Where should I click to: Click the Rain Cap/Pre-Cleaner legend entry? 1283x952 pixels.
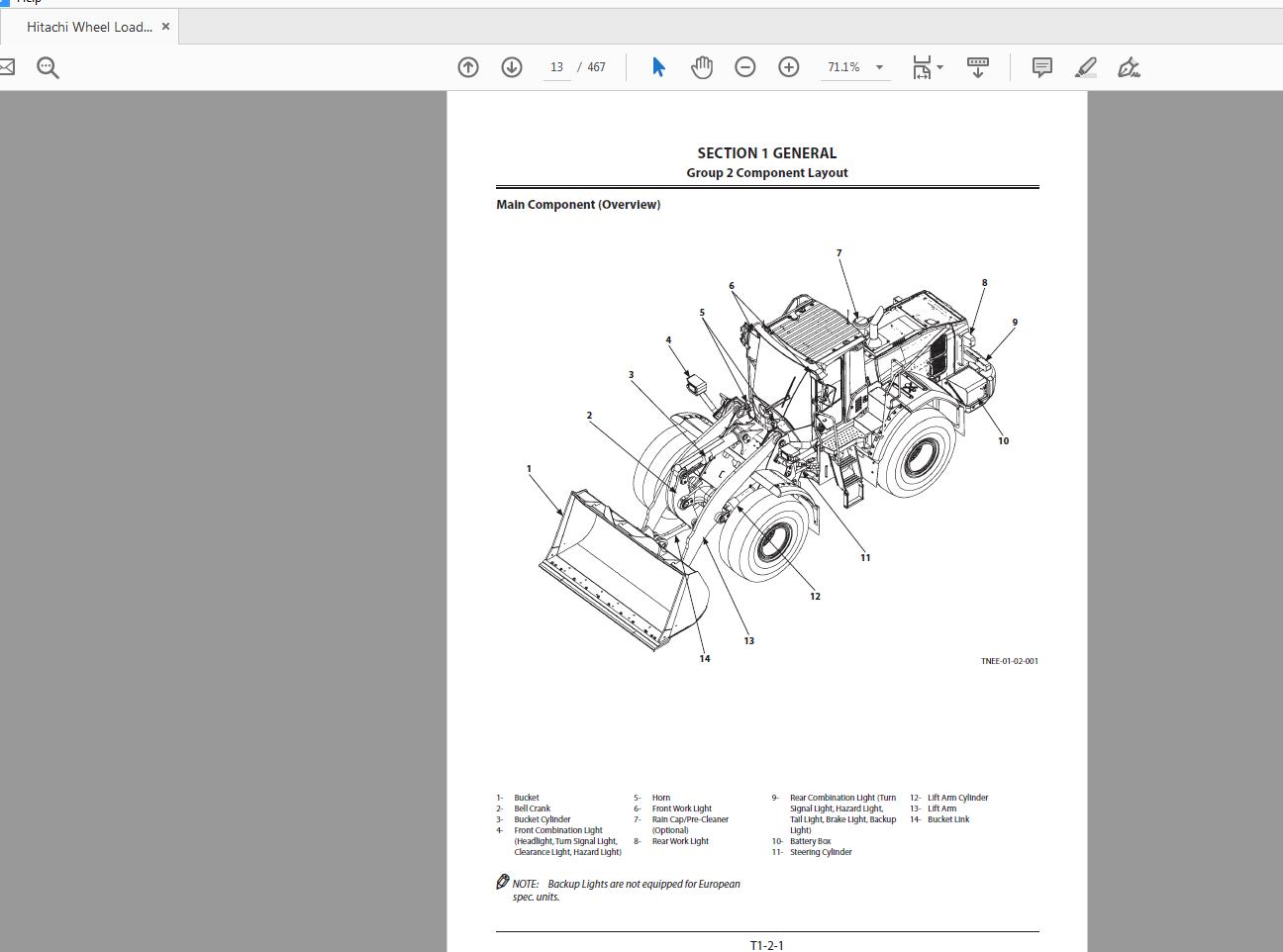pyautogui.click(x=682, y=824)
